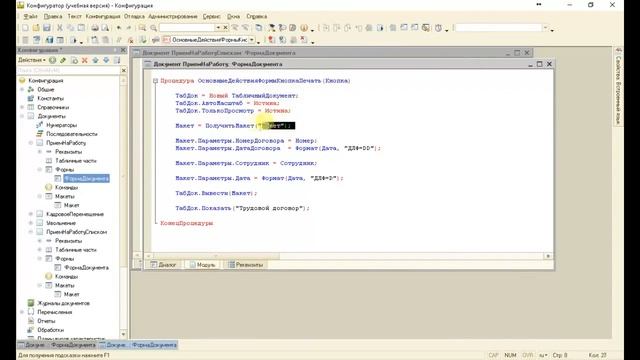Viewport: 640px width, 360px height.
Task: Expand the КадровоеПеремещение document node
Action: coord(31,214)
